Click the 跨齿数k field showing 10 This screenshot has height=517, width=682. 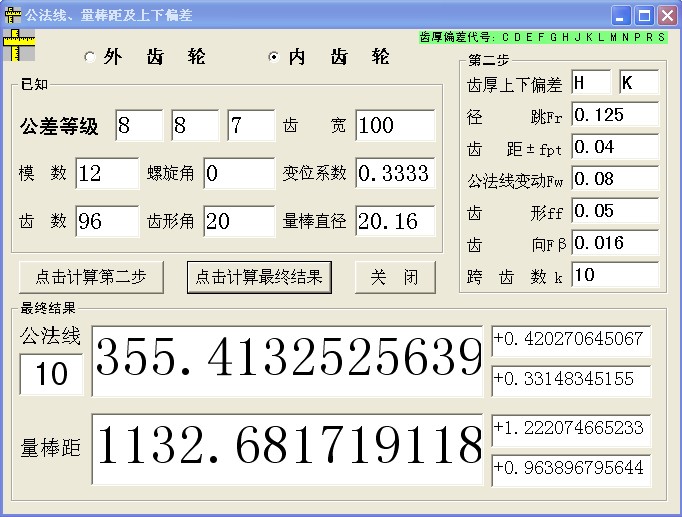tap(615, 274)
